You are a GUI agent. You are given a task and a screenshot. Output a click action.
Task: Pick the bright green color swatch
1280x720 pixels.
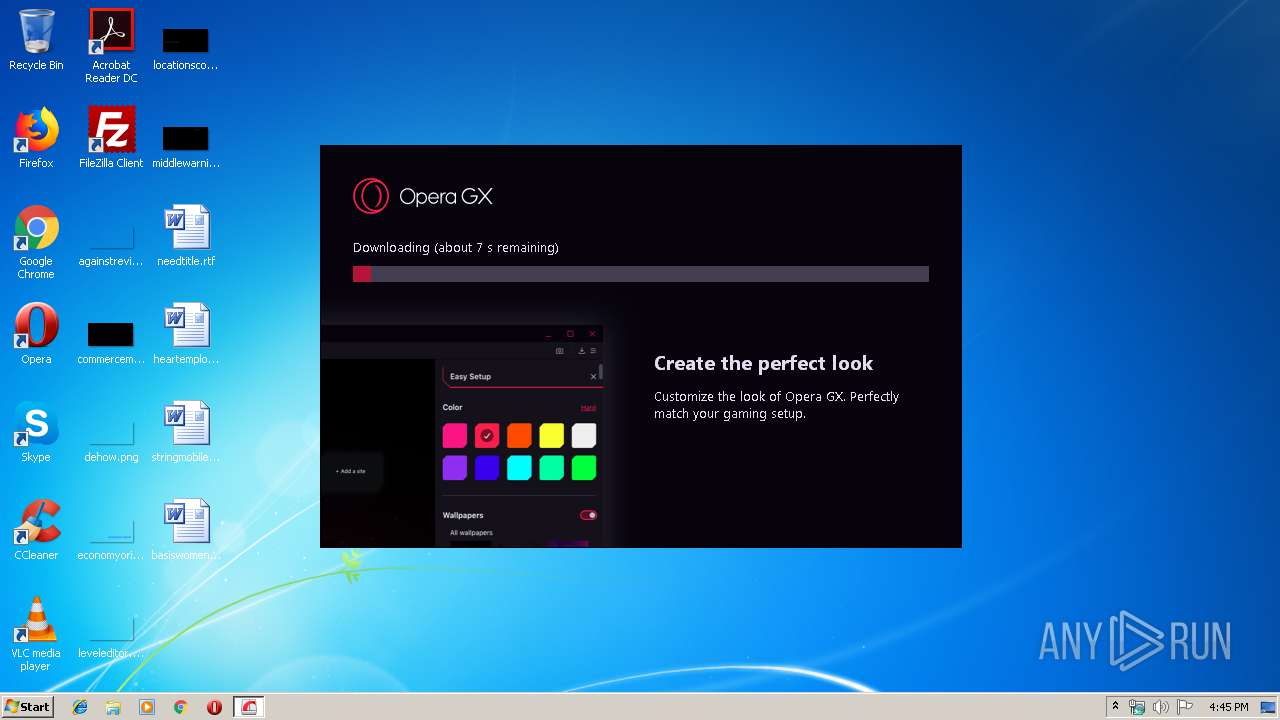click(x=584, y=468)
